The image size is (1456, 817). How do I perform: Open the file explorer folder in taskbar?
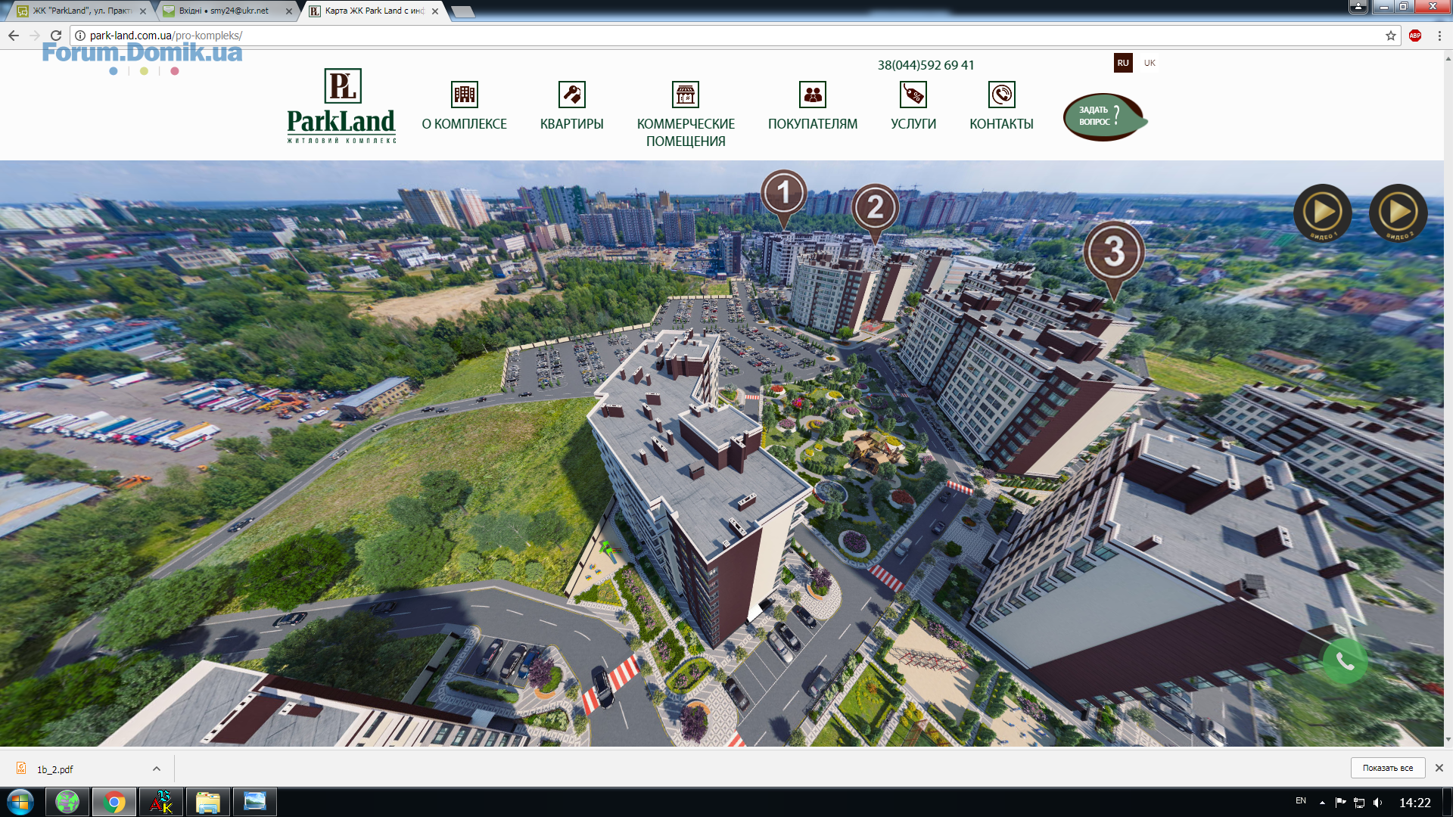click(x=207, y=802)
